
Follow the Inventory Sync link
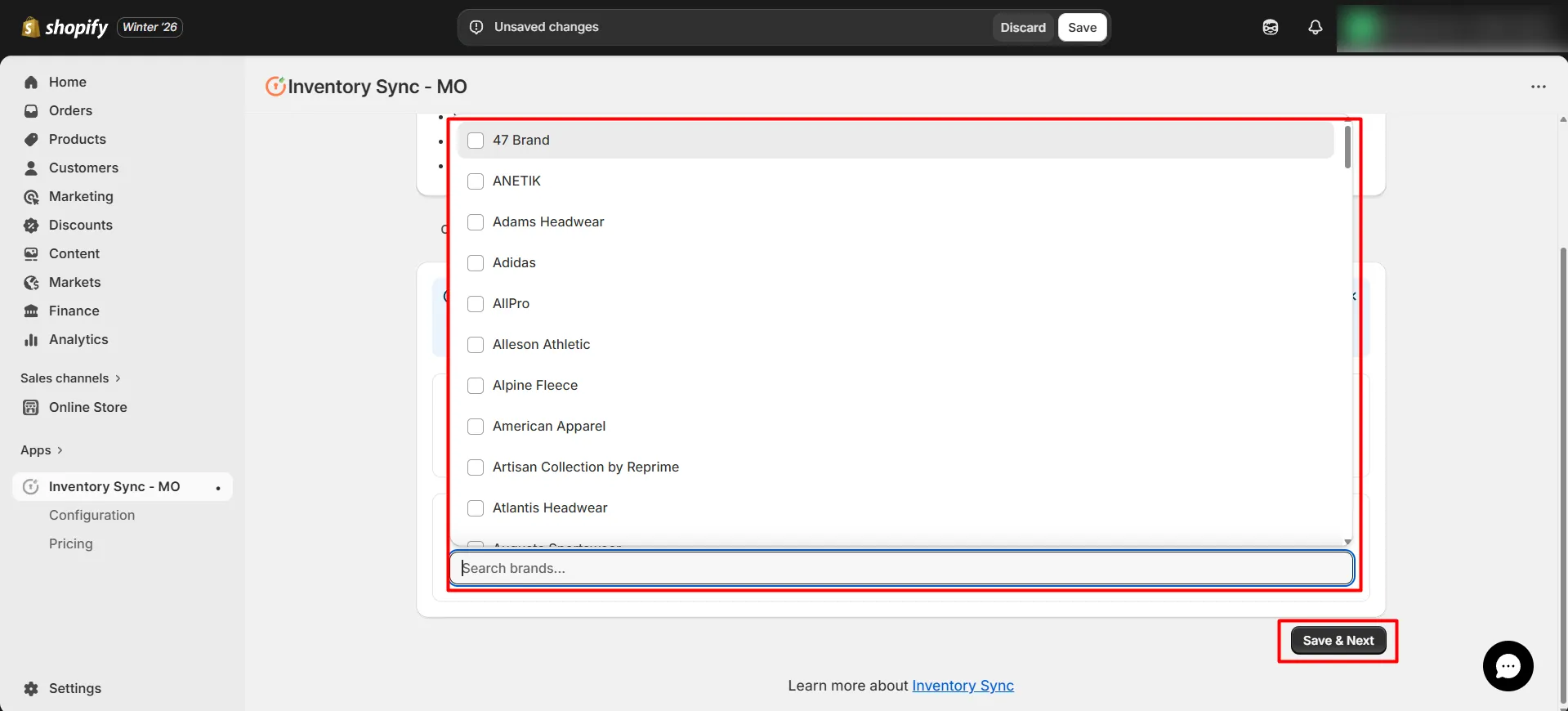(x=963, y=686)
